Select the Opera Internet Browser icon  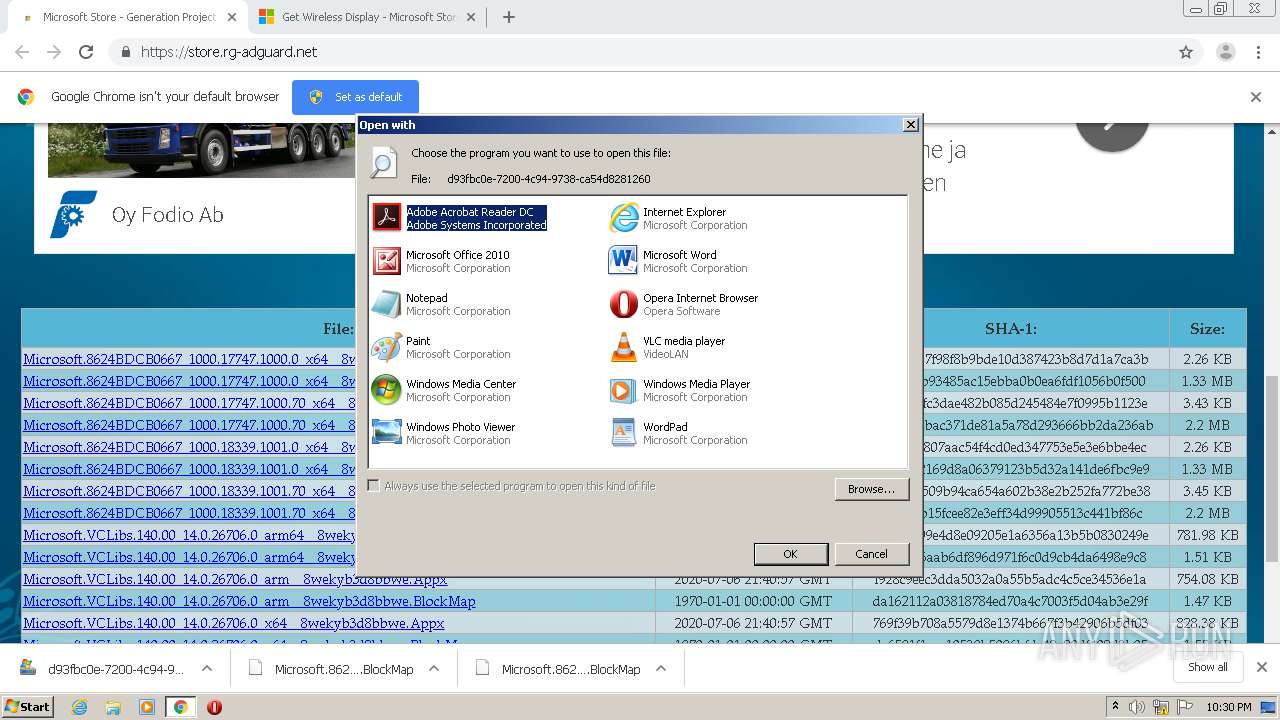624,304
